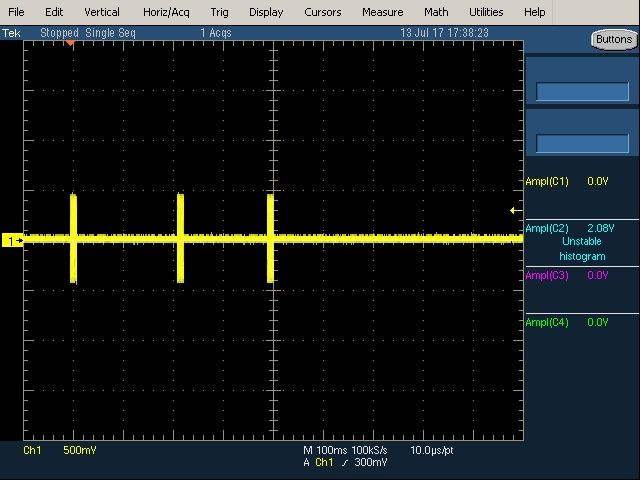
Task: Click the 100kS/s sample rate readout
Action: coord(369,450)
